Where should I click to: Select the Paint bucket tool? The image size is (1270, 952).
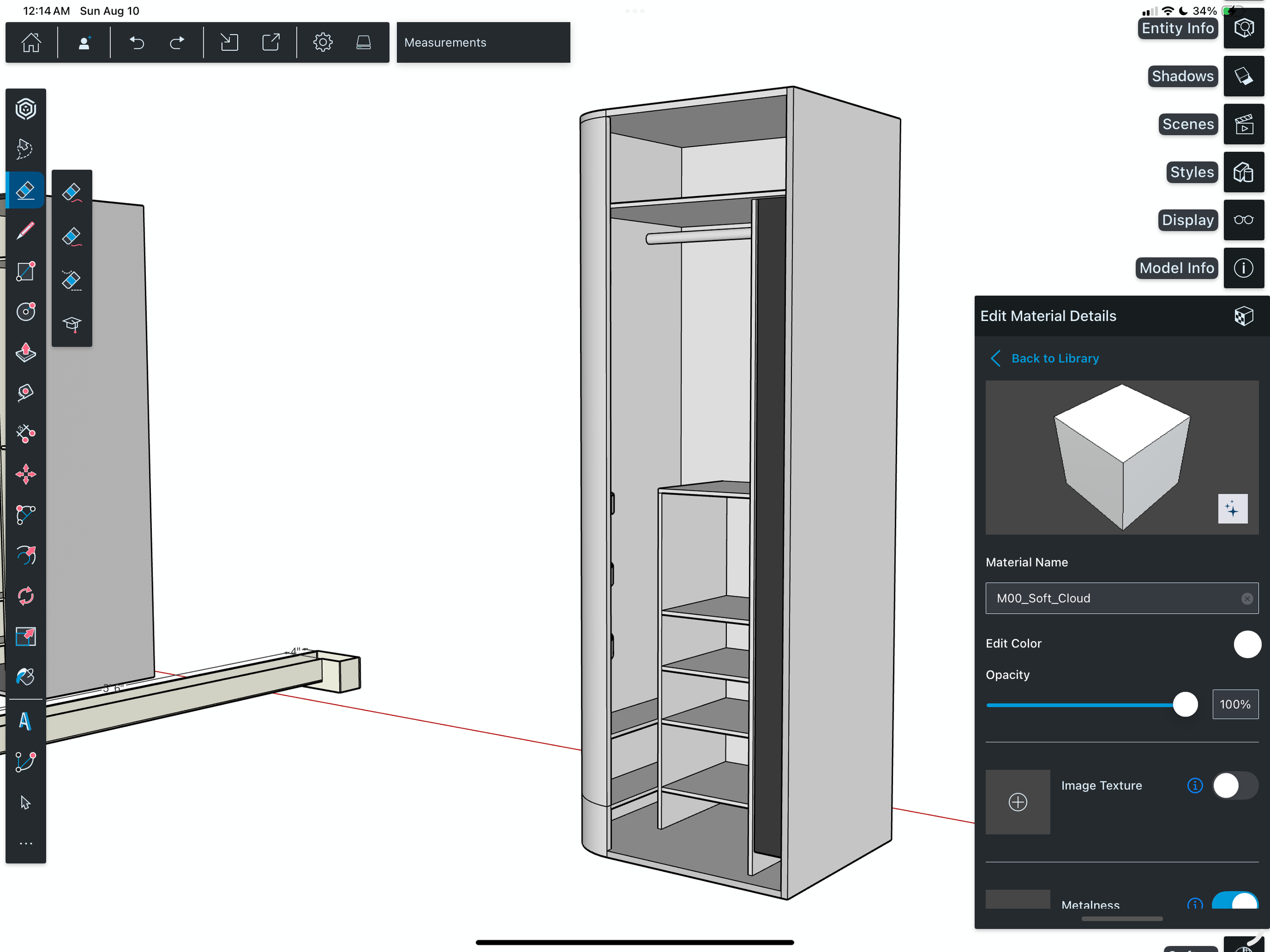pos(26,677)
